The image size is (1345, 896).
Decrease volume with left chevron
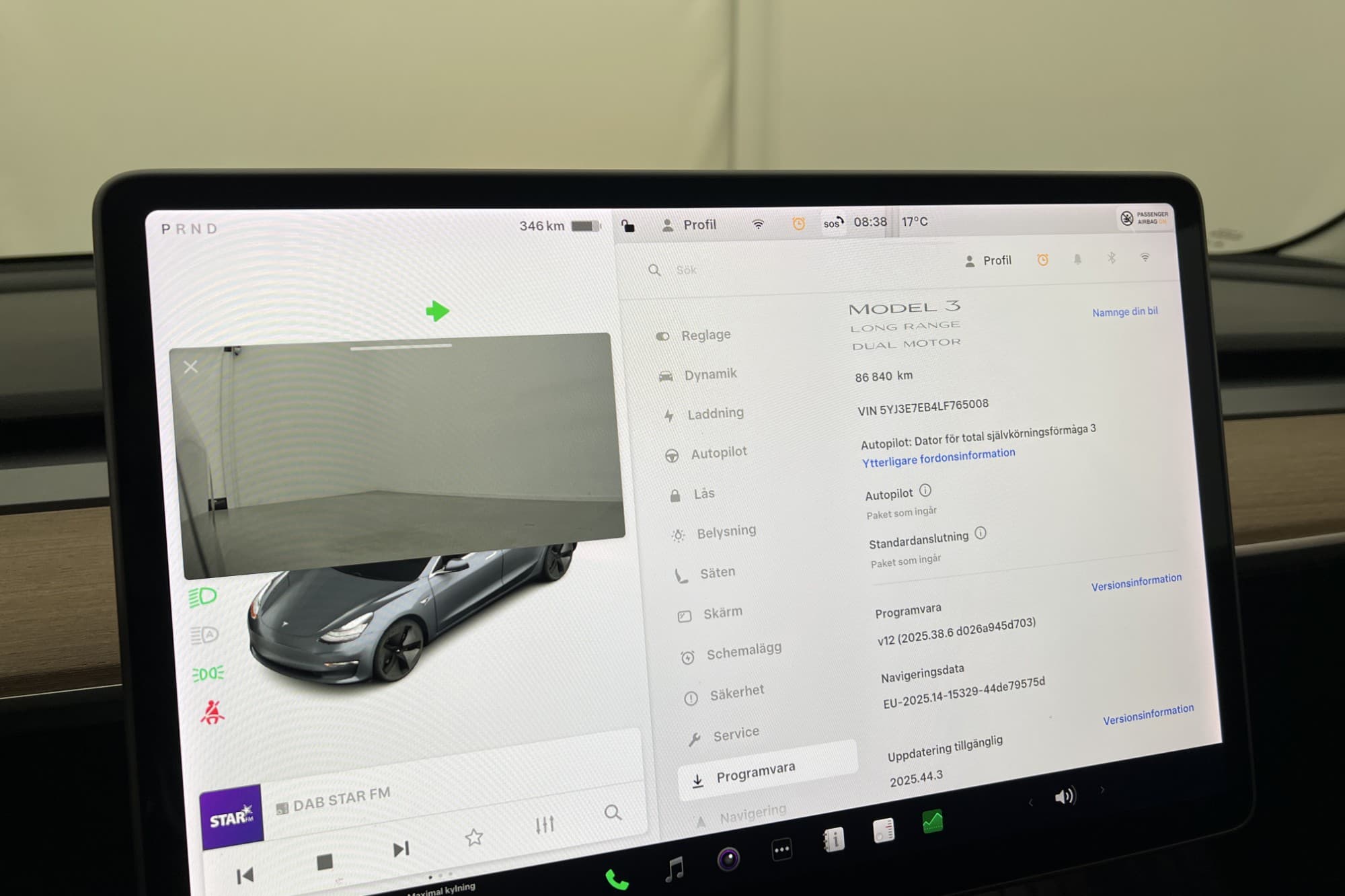coord(1030,803)
